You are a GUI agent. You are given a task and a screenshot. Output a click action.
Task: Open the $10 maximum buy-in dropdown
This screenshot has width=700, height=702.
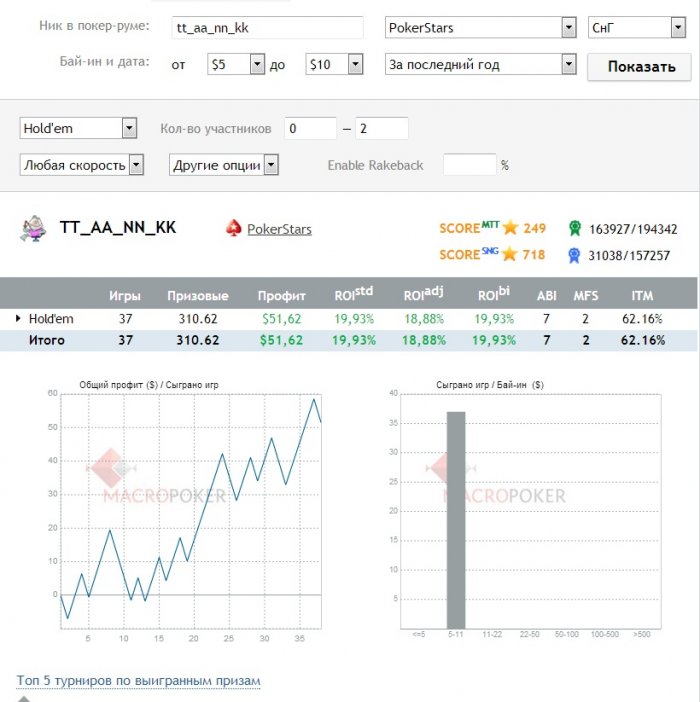click(x=334, y=64)
